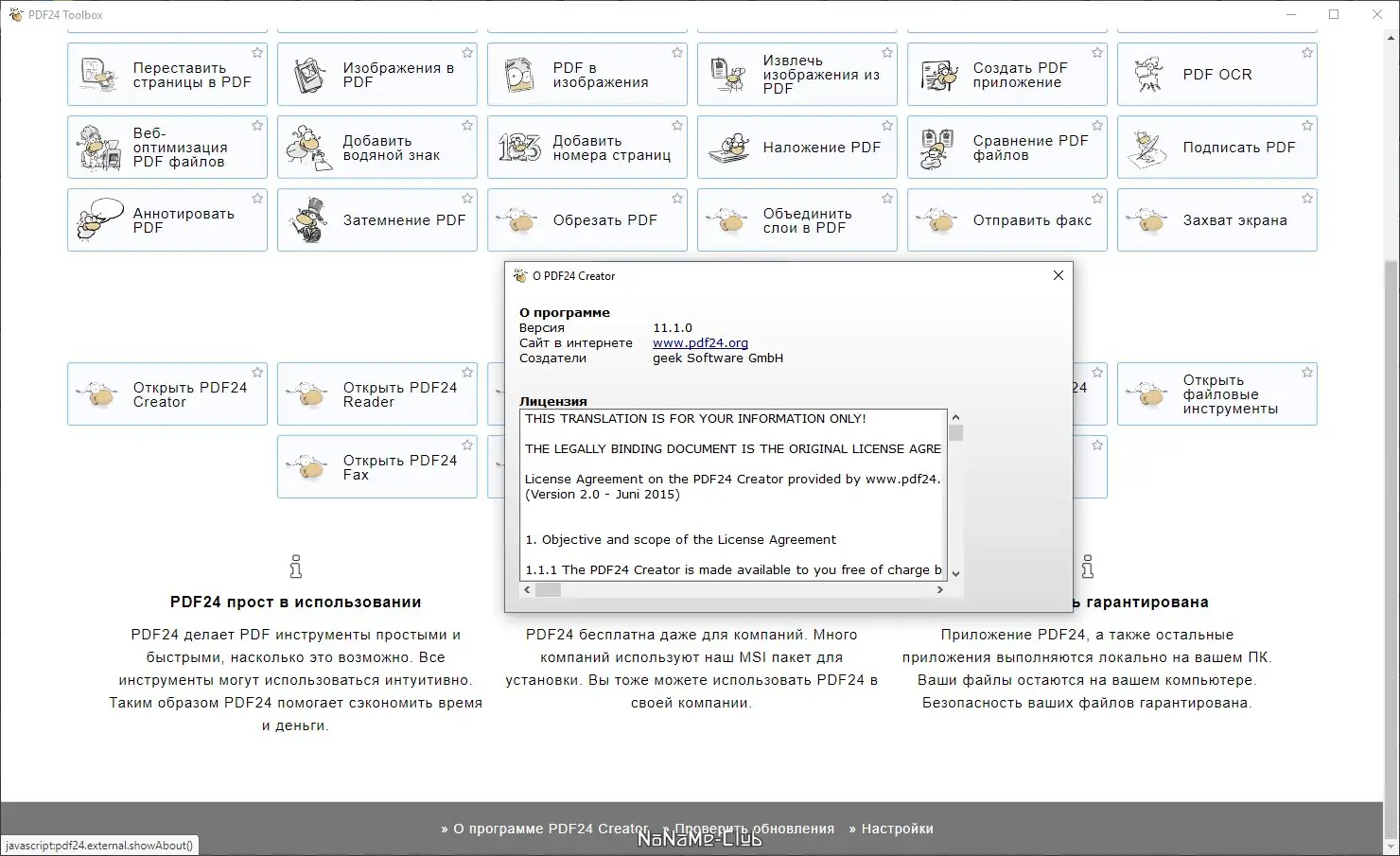Viewport: 1400px width, 856px height.
Task: Favorite the Открыть файловые инструменты tile star
Action: coord(1307,373)
